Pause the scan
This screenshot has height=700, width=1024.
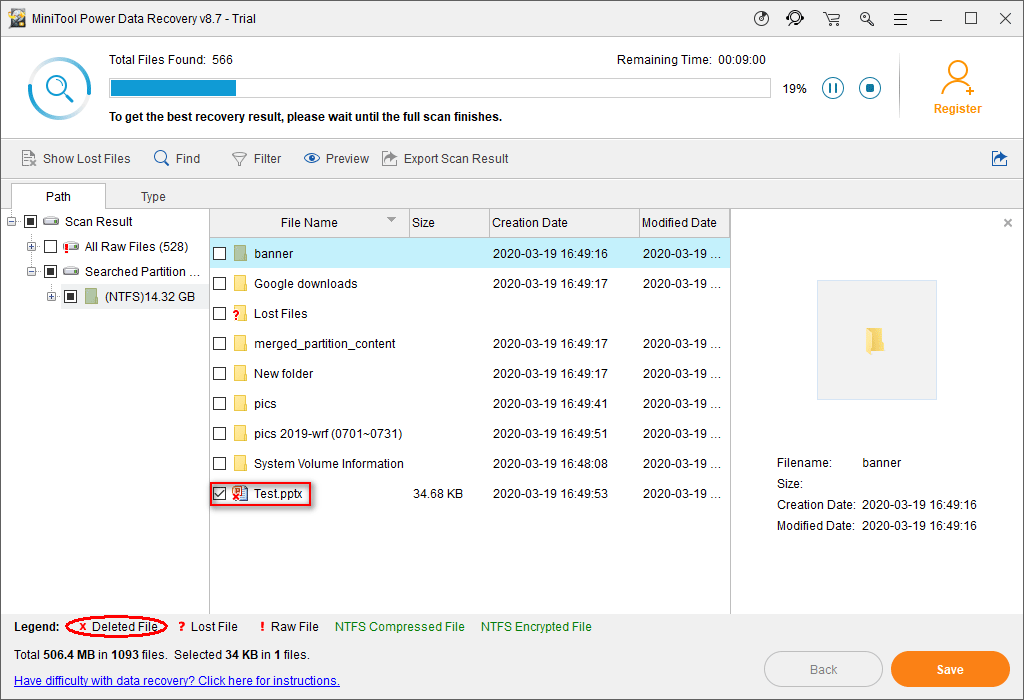tap(833, 88)
